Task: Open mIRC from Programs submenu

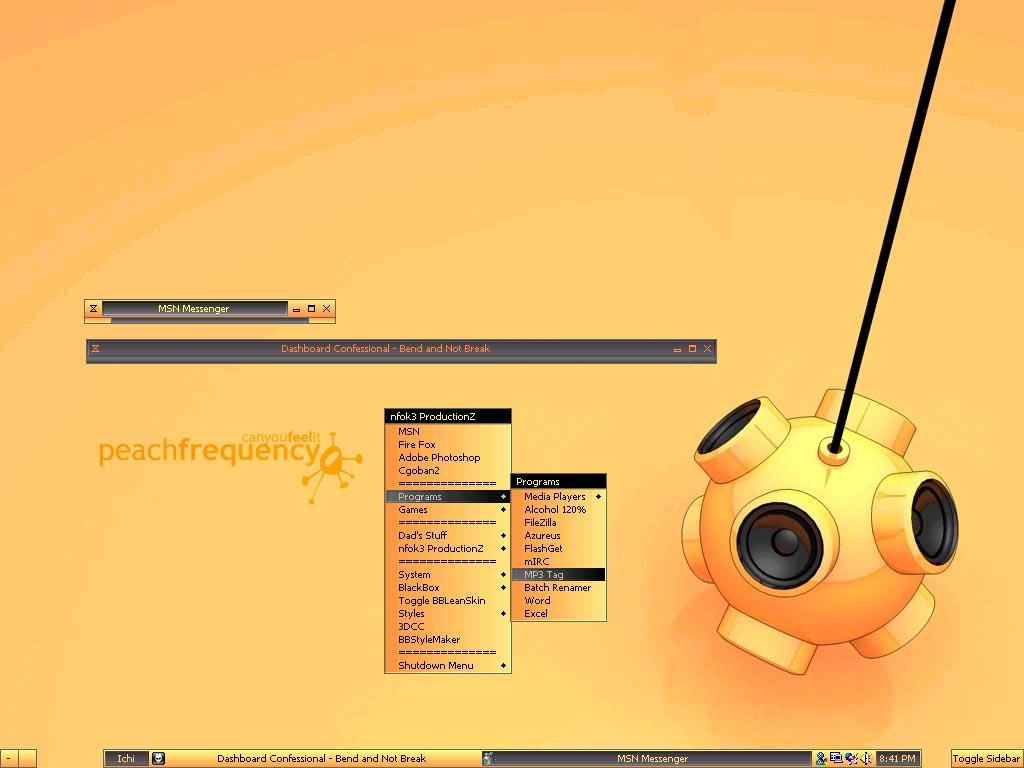Action: tap(558, 562)
